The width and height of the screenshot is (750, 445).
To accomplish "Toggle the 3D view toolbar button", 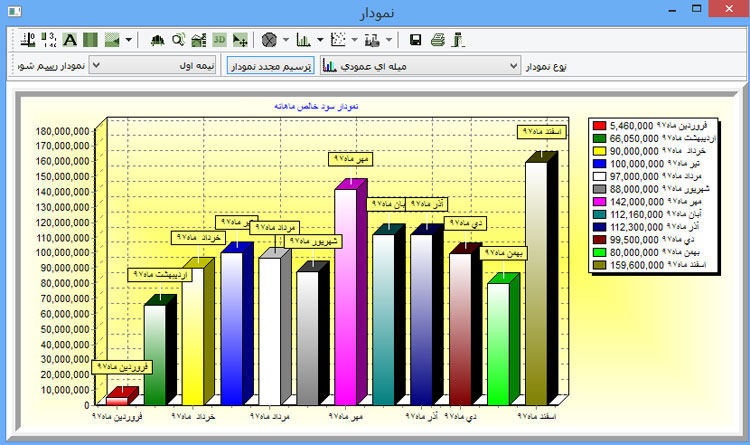I will (219, 40).
